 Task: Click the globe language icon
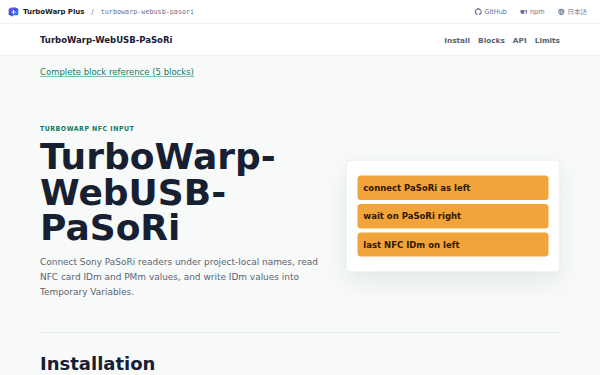[x=561, y=12]
